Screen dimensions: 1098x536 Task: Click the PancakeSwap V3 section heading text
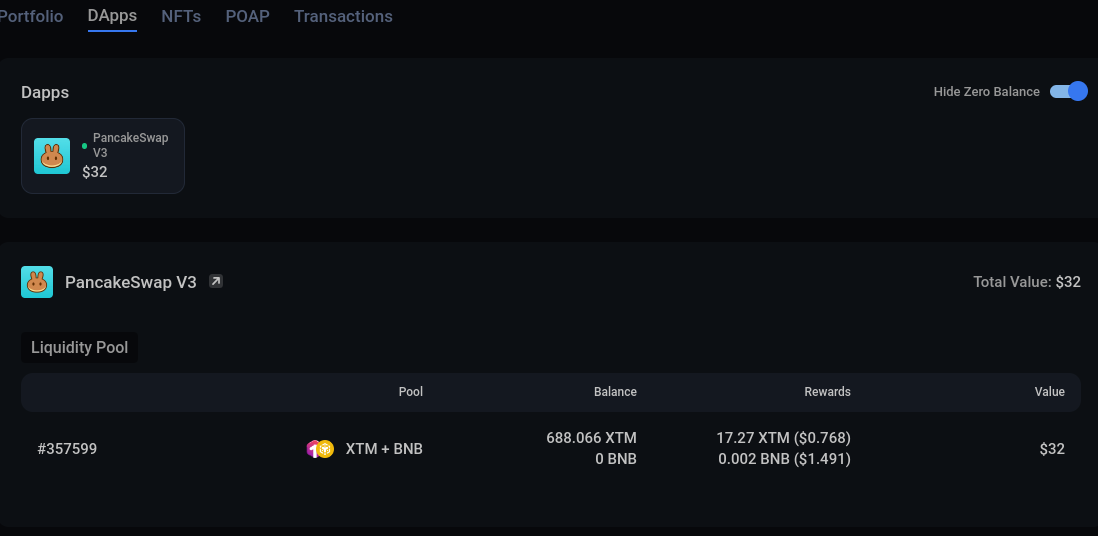[x=131, y=282]
